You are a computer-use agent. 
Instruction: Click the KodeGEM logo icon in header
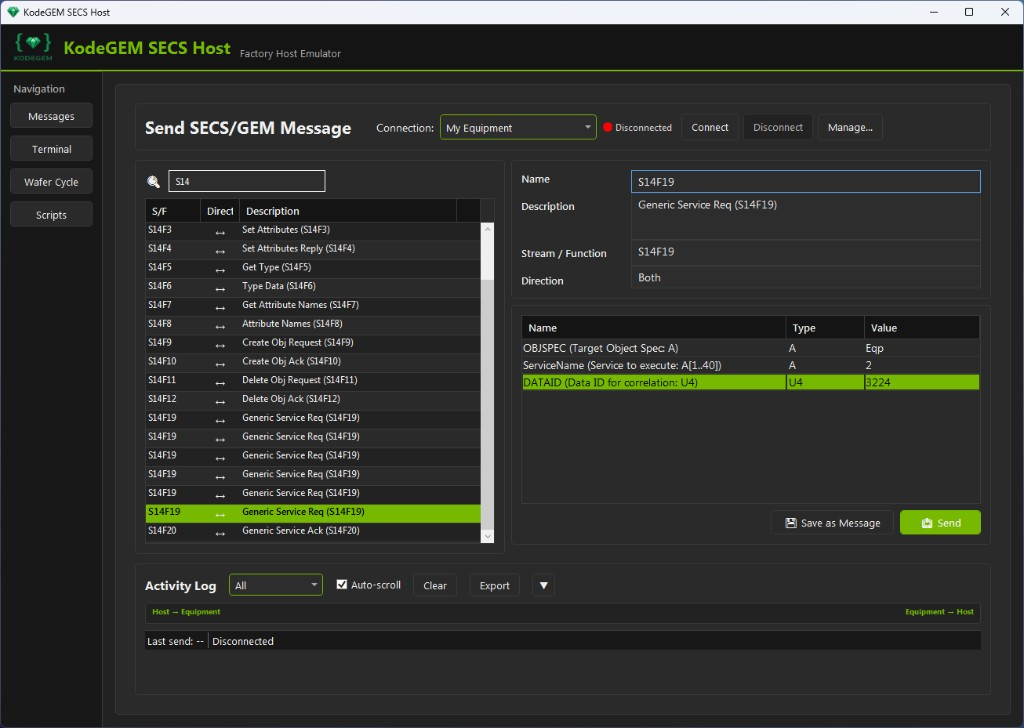(33, 47)
